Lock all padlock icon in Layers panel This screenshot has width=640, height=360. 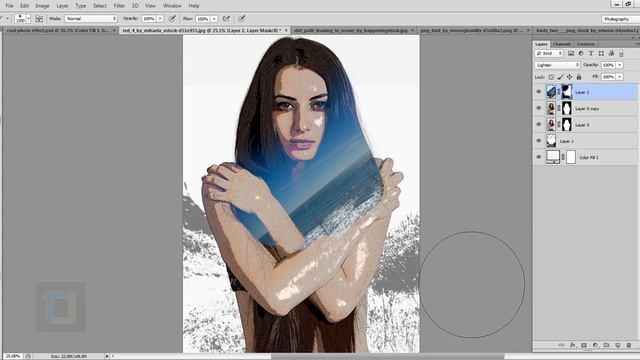click(x=579, y=77)
